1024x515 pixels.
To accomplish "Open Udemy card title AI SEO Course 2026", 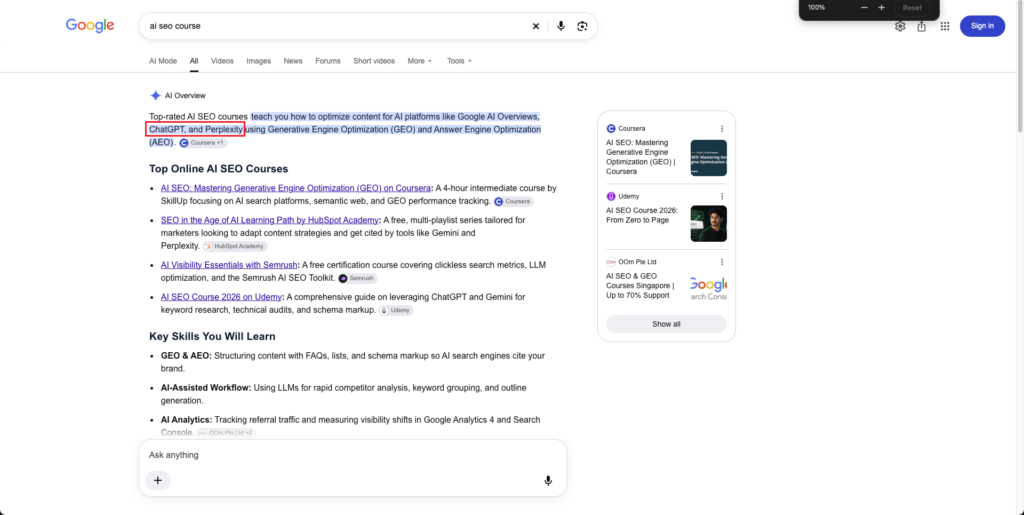I will click(642, 215).
